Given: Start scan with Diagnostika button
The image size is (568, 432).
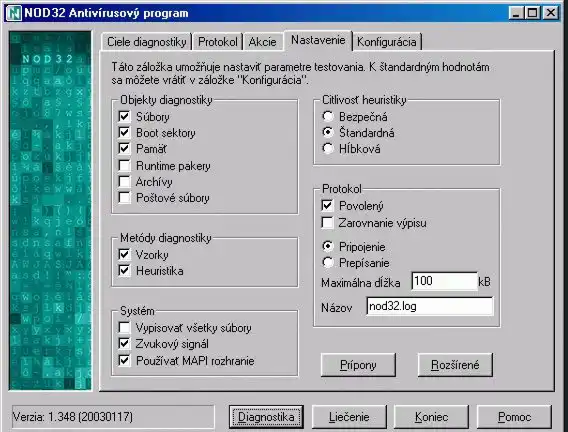Looking at the screenshot, I should click(266, 417).
